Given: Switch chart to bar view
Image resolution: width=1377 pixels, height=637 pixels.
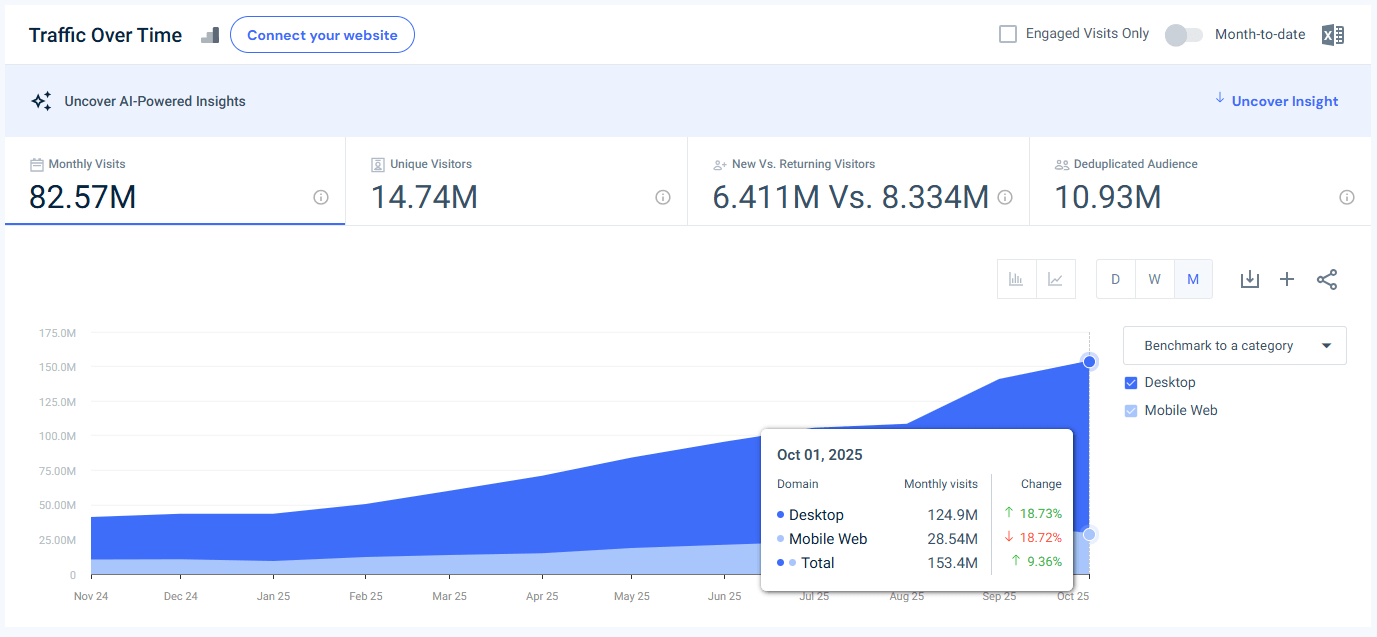Looking at the screenshot, I should (x=1016, y=279).
